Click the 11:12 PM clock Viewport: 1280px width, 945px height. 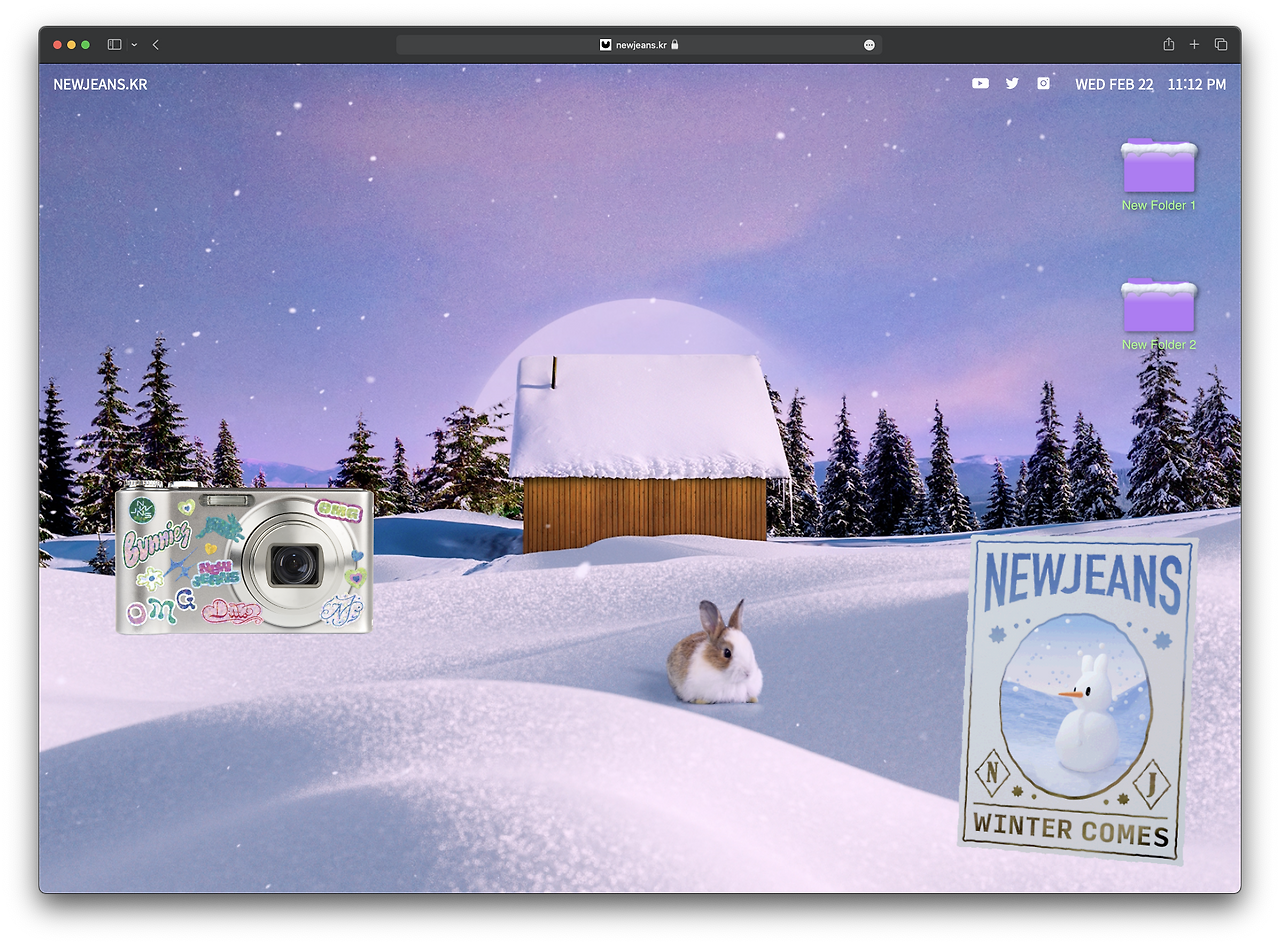1197,84
